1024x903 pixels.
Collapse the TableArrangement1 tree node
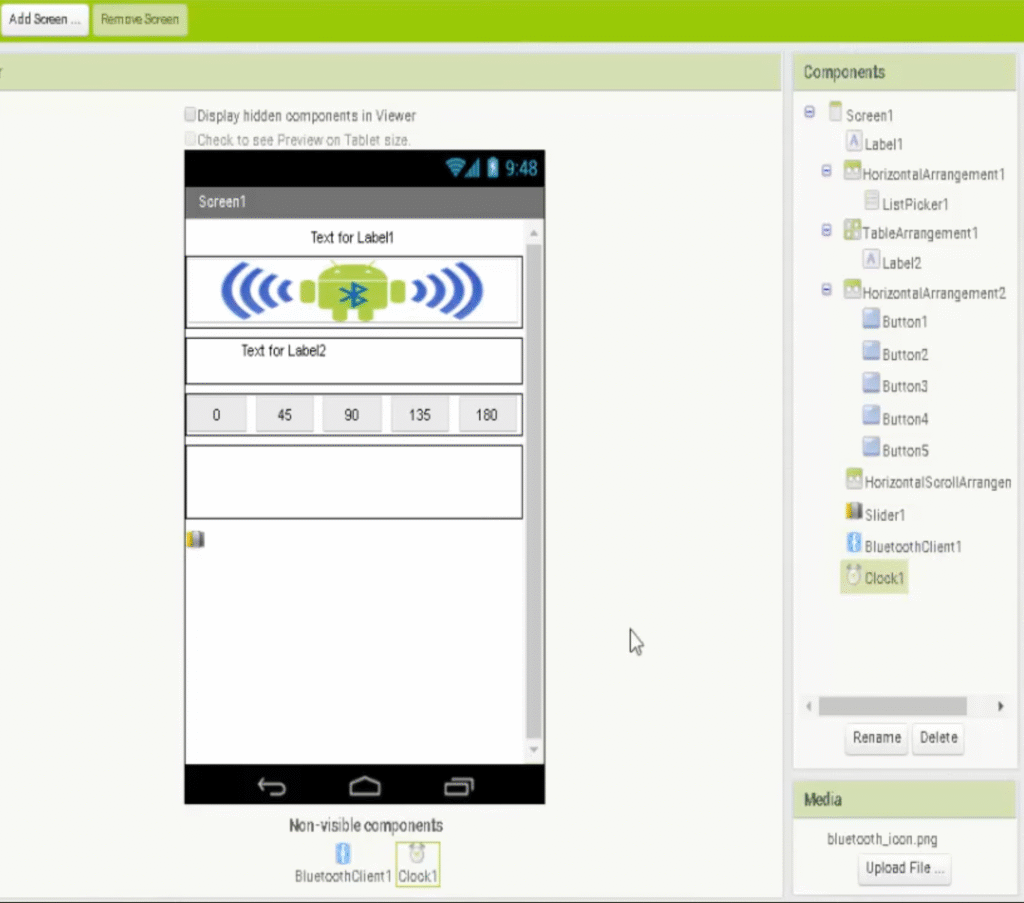pyautogui.click(x=826, y=230)
